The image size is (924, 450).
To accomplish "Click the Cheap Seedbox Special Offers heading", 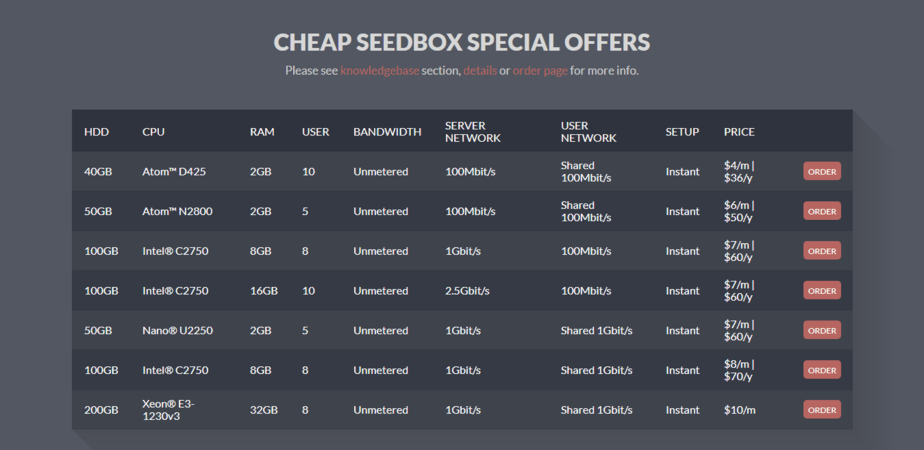I will (462, 43).
